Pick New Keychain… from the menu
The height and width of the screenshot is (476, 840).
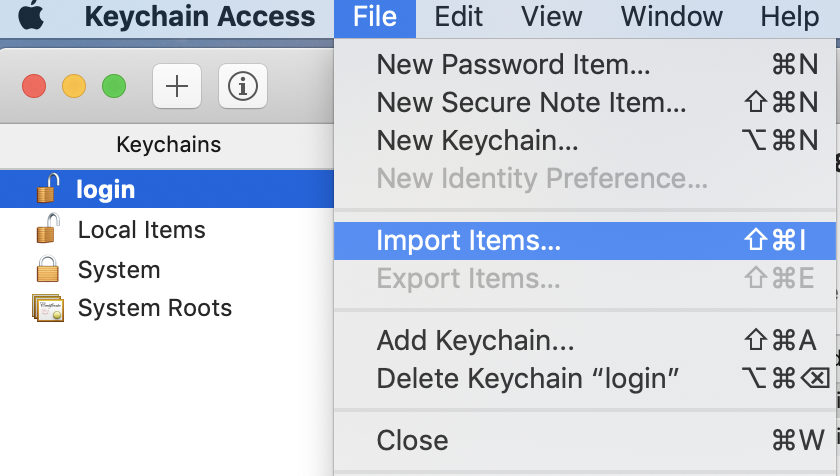tap(584, 141)
